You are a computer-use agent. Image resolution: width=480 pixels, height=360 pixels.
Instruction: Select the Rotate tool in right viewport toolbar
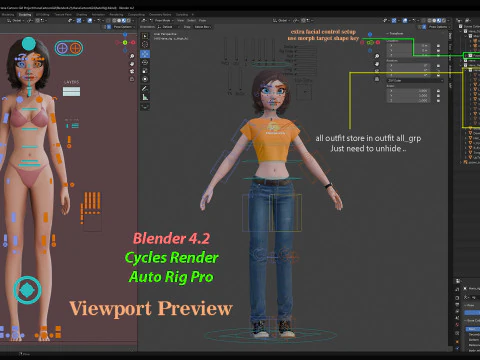pyautogui.click(x=145, y=62)
